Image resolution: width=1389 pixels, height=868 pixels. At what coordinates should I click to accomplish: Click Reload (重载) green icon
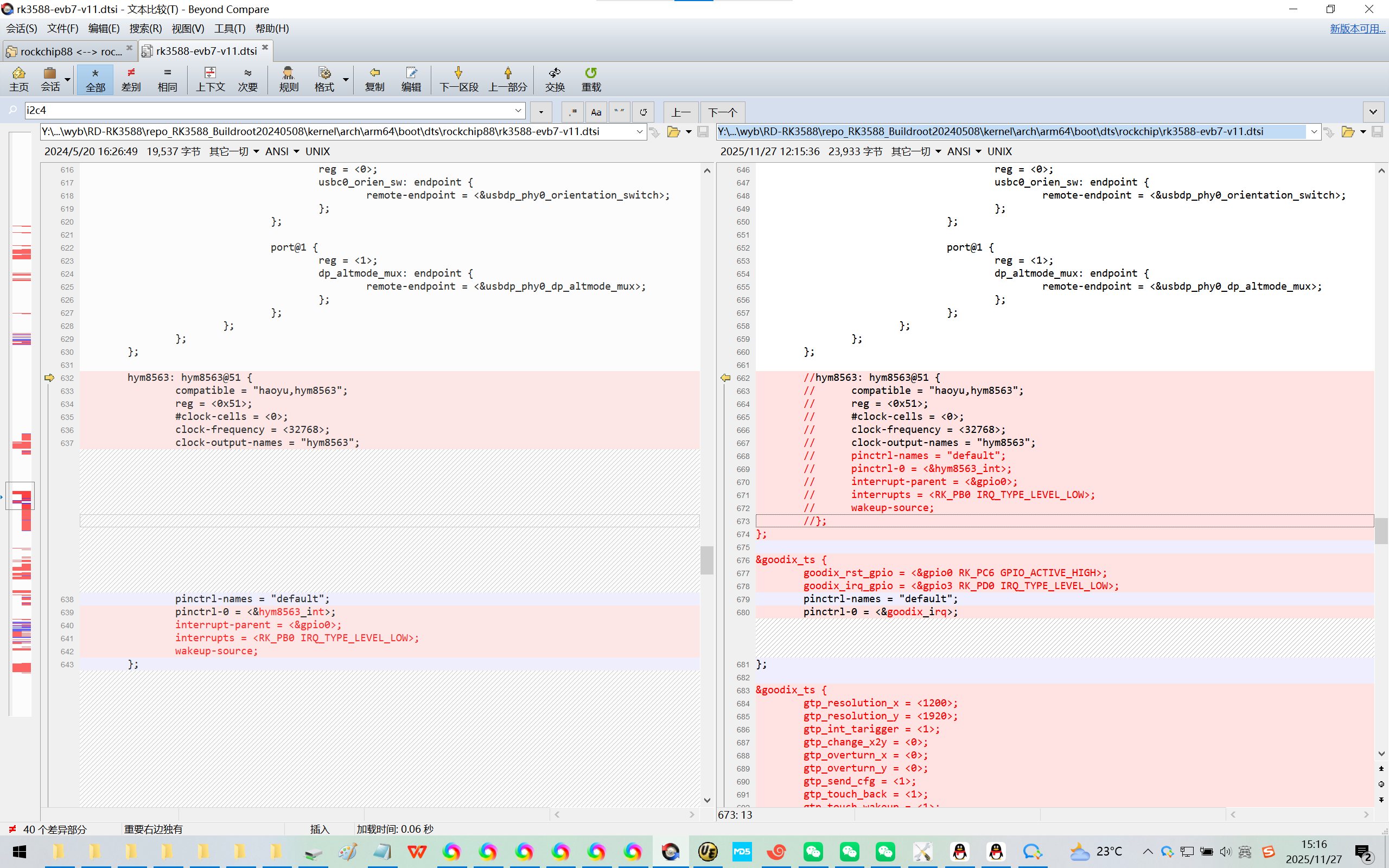(591, 79)
